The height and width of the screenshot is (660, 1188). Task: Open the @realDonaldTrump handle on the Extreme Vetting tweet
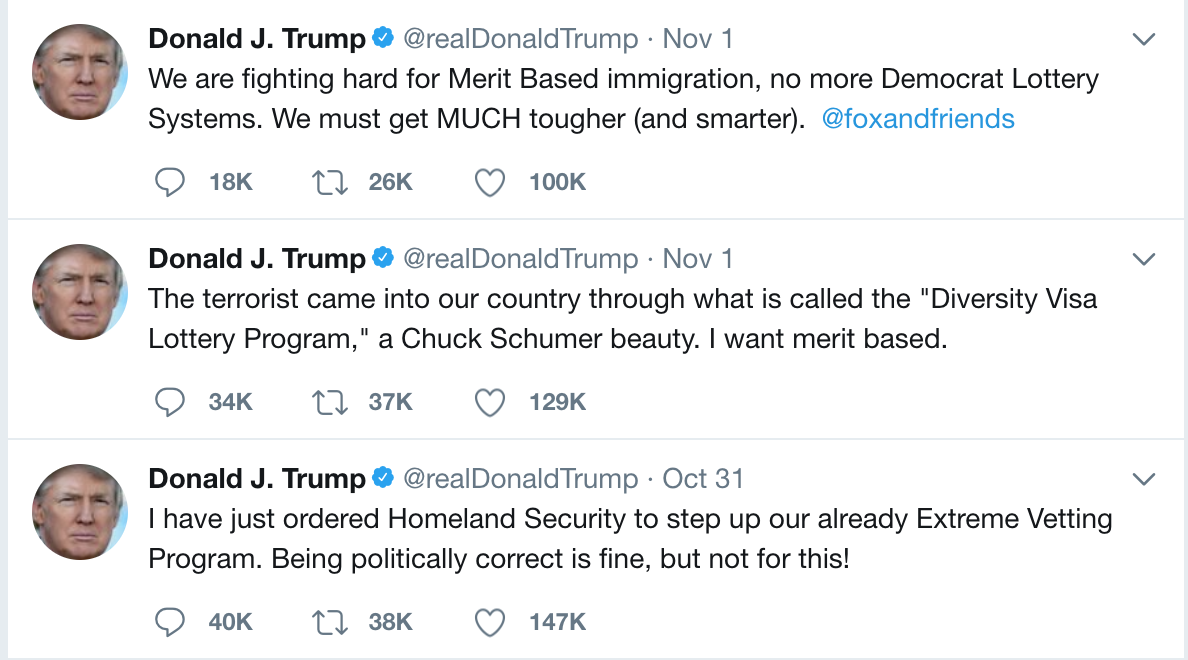point(520,479)
